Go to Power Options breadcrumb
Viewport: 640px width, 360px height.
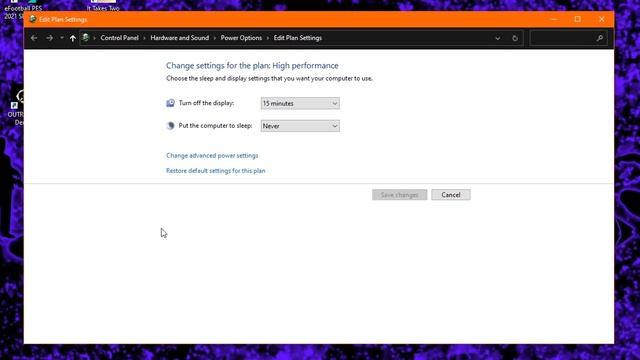click(241, 38)
